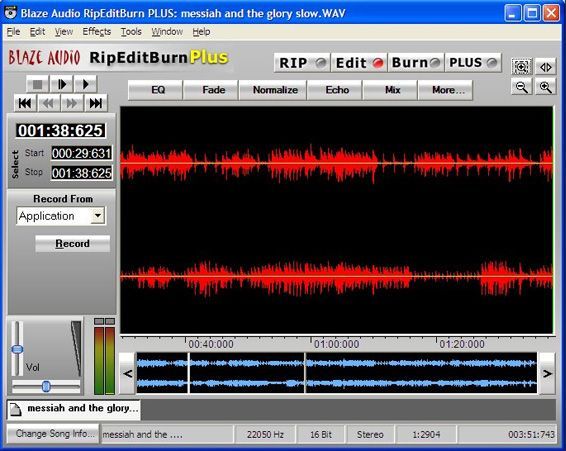Rewind with the double-left arrow button

48,103
